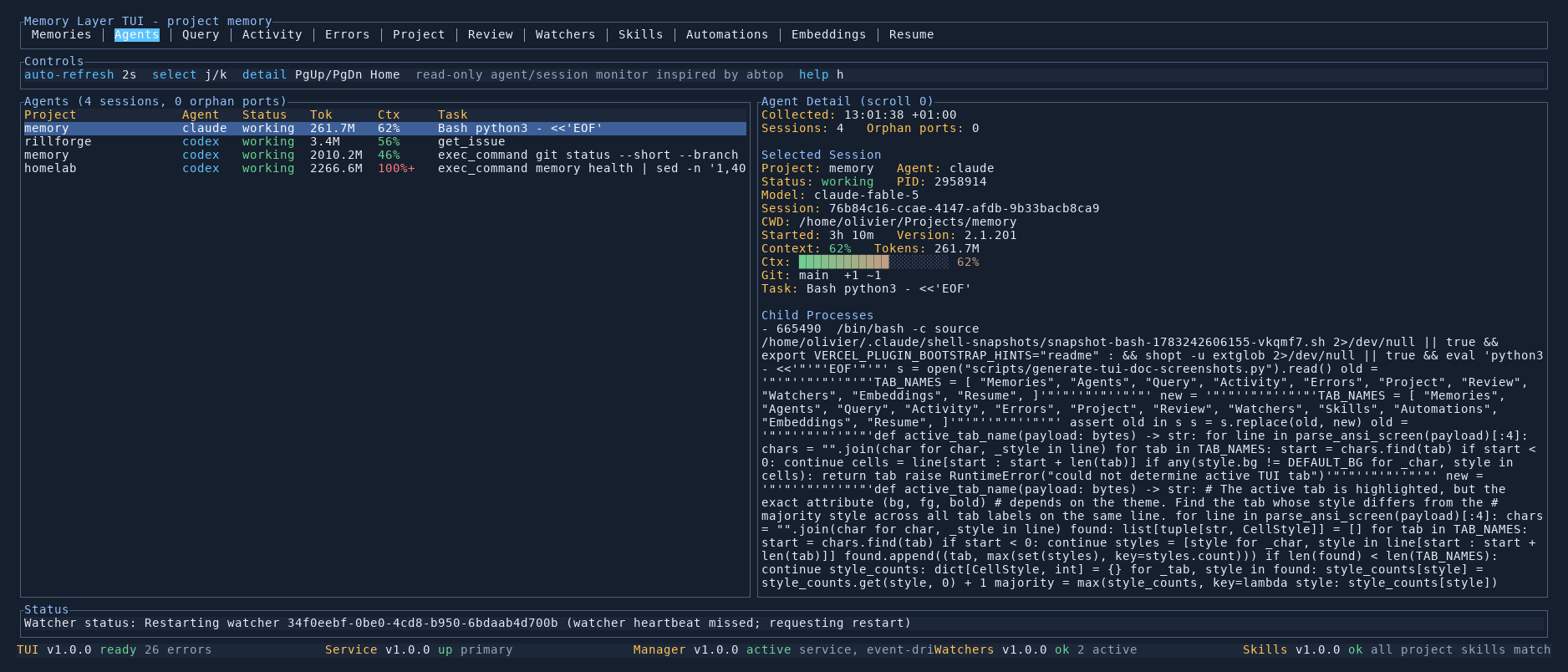Click the Task column header
This screenshot has width=1568, height=672.
(x=453, y=115)
